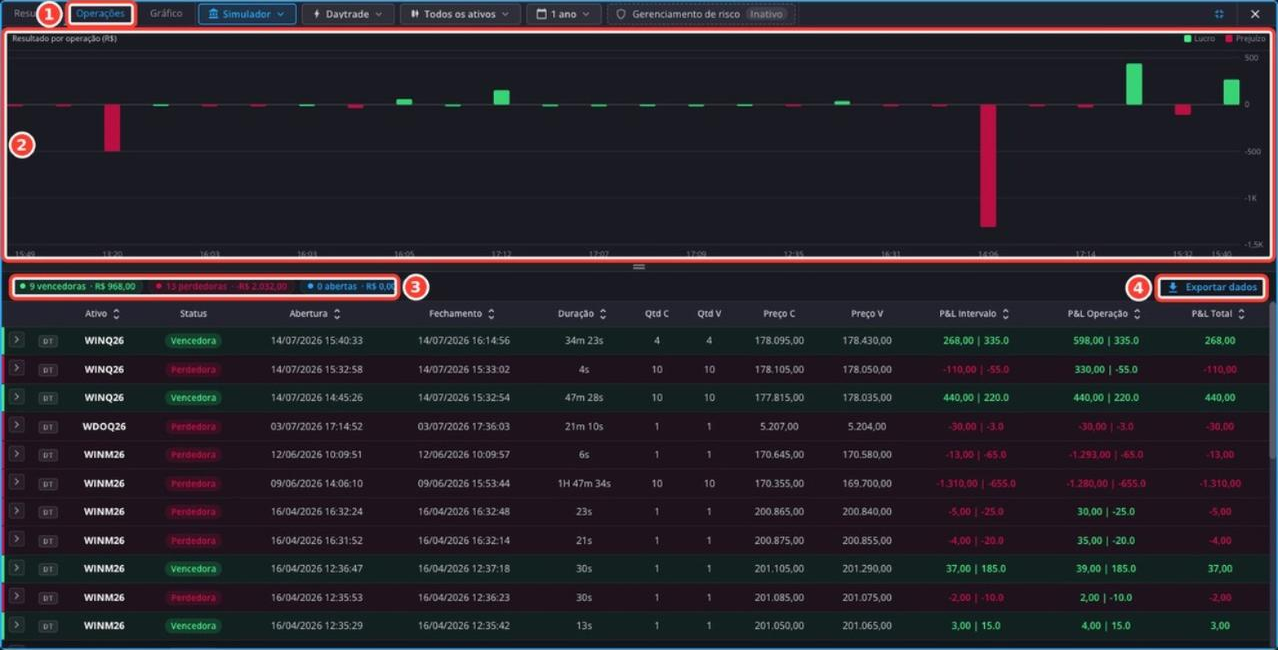Click Exportar dados to export the table
Image resolution: width=1278 pixels, height=650 pixels.
[x=1212, y=288]
